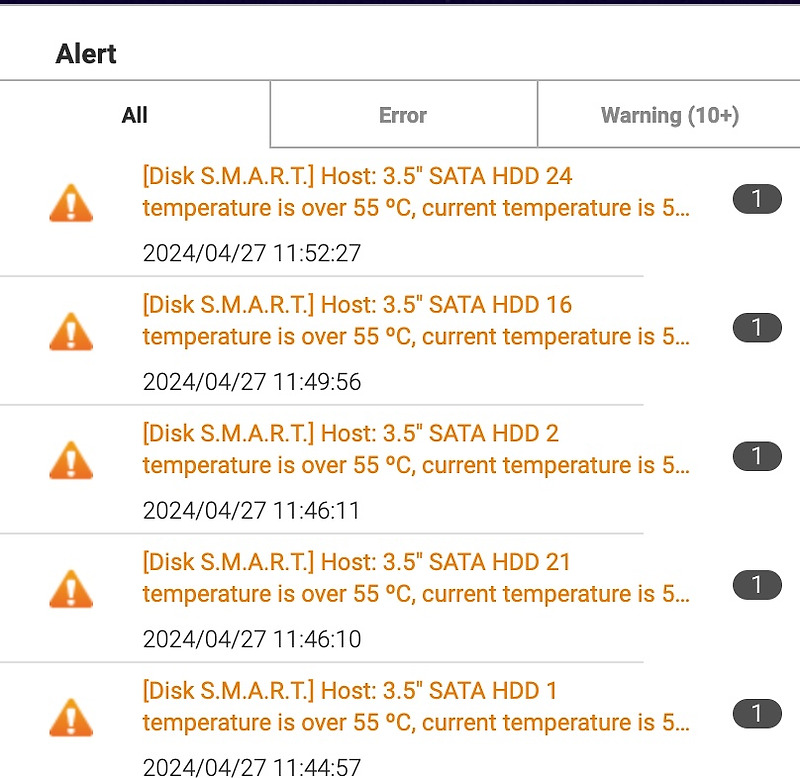The width and height of the screenshot is (800, 778).
Task: Open HDD 1 temperature alert message
Action: 416,706
